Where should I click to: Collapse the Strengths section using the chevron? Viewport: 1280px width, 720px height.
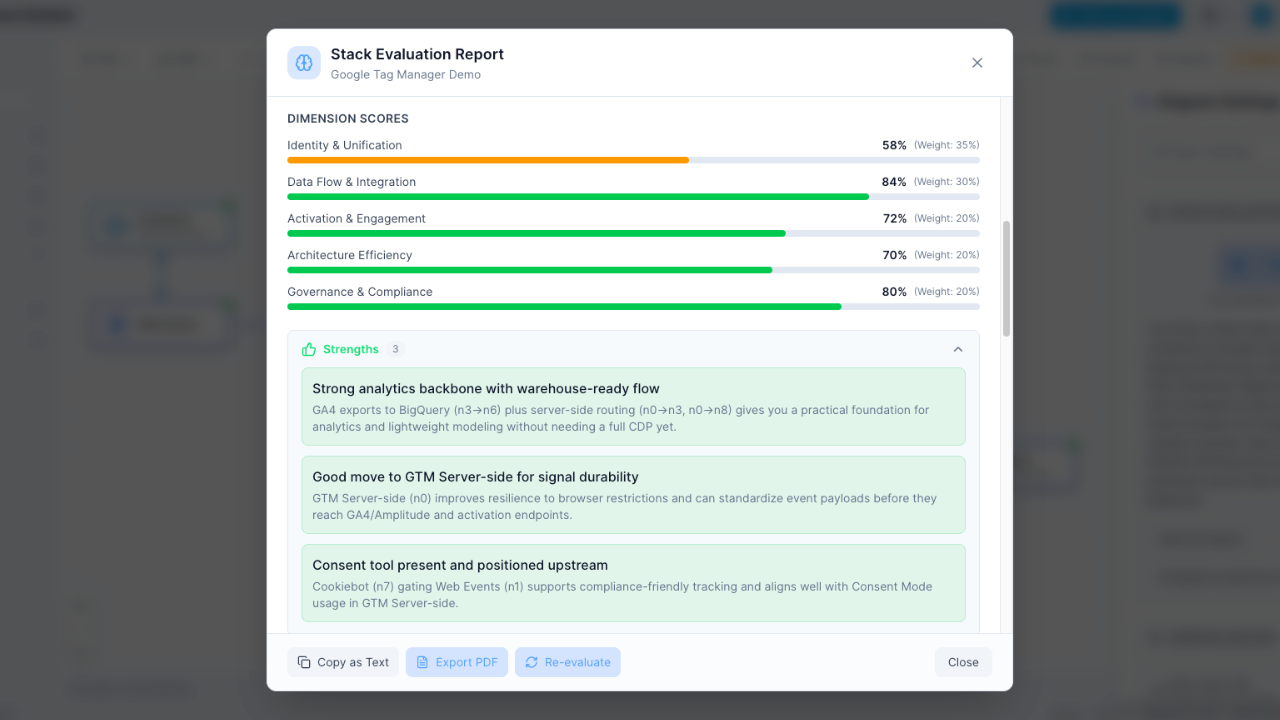coord(958,349)
